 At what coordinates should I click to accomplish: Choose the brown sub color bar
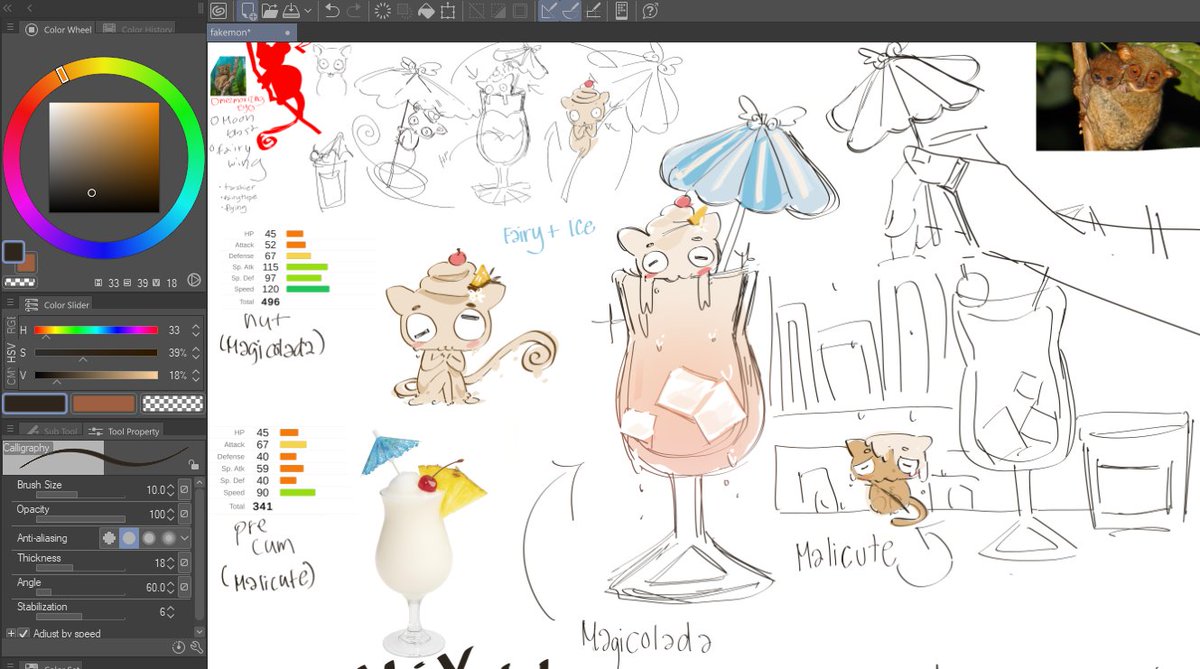[104, 404]
